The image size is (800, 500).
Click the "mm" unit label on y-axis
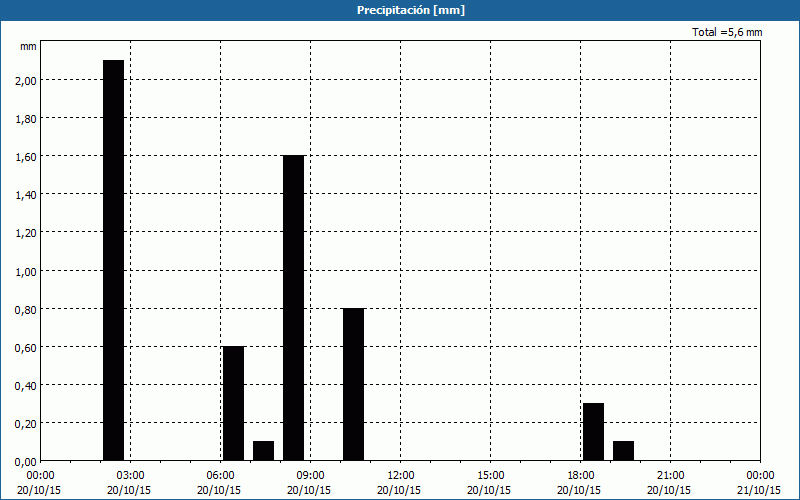pos(28,46)
